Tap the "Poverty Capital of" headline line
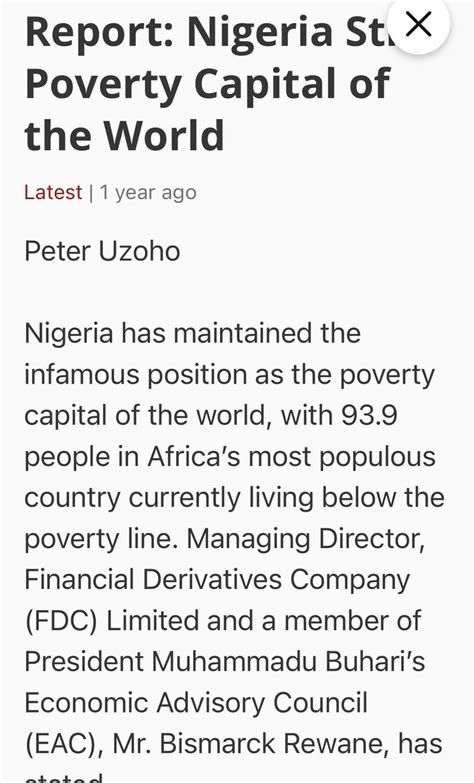The width and height of the screenshot is (474, 783). point(207,84)
